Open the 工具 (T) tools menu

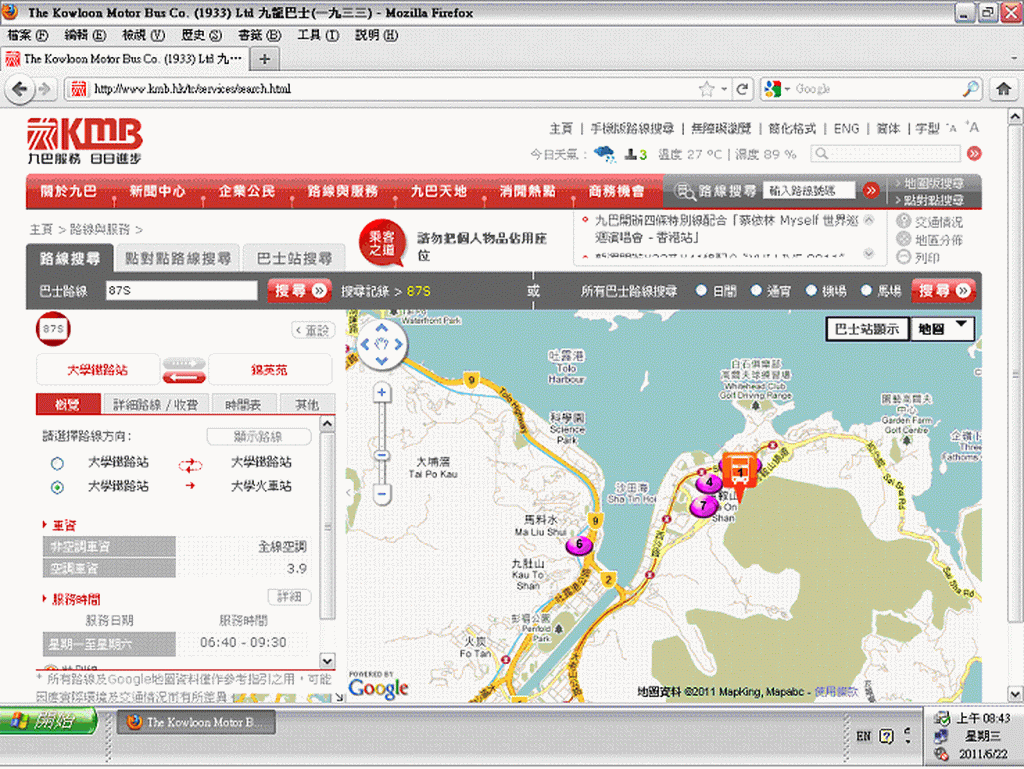click(x=318, y=35)
